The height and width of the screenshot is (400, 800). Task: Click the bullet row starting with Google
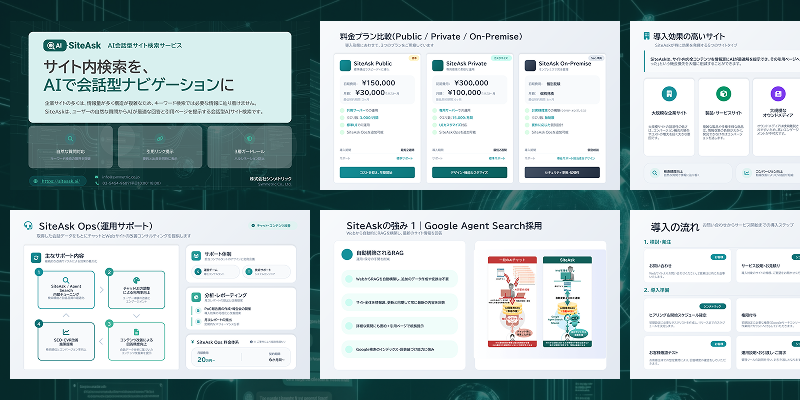[399, 349]
